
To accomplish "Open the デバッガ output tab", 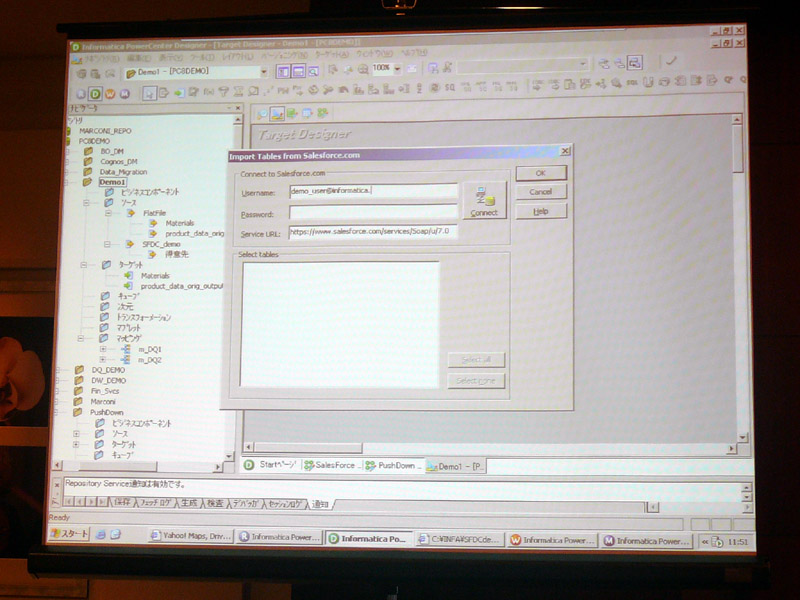I will [245, 504].
